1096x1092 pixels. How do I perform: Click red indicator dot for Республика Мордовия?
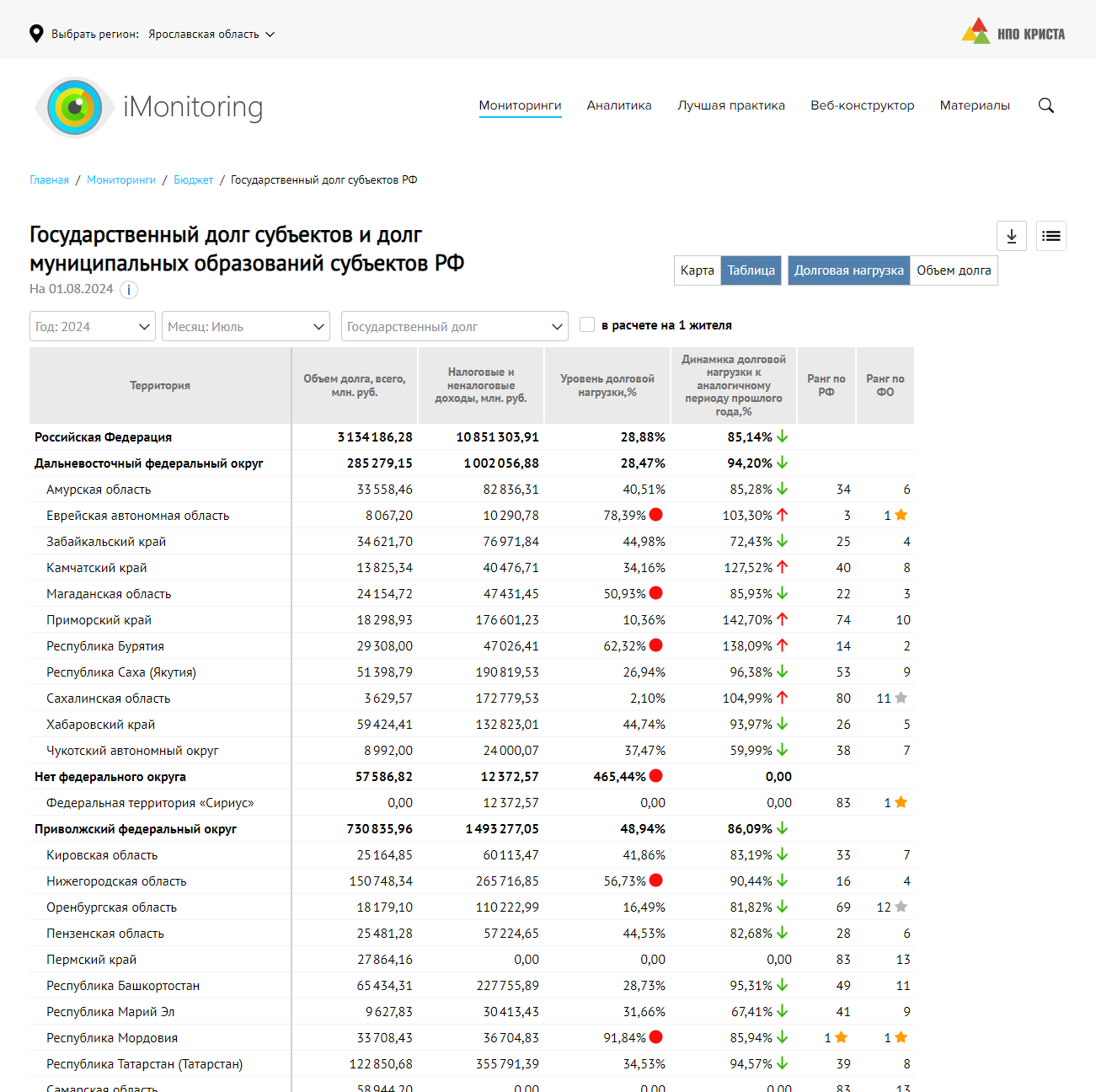click(x=656, y=1037)
